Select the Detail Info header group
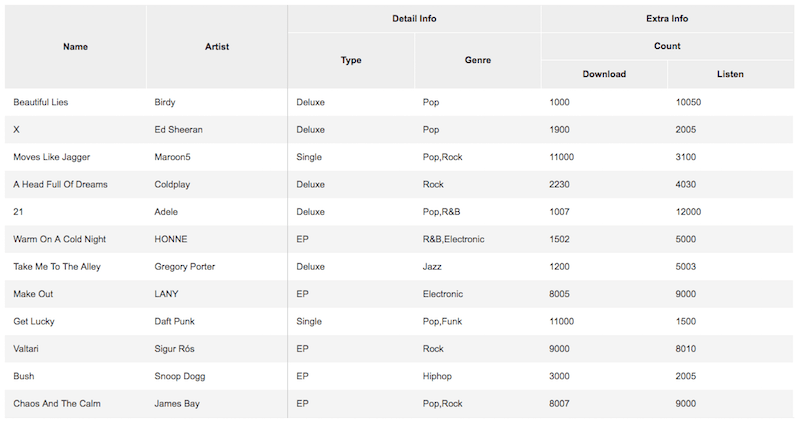This screenshot has width=800, height=425. [x=414, y=18]
